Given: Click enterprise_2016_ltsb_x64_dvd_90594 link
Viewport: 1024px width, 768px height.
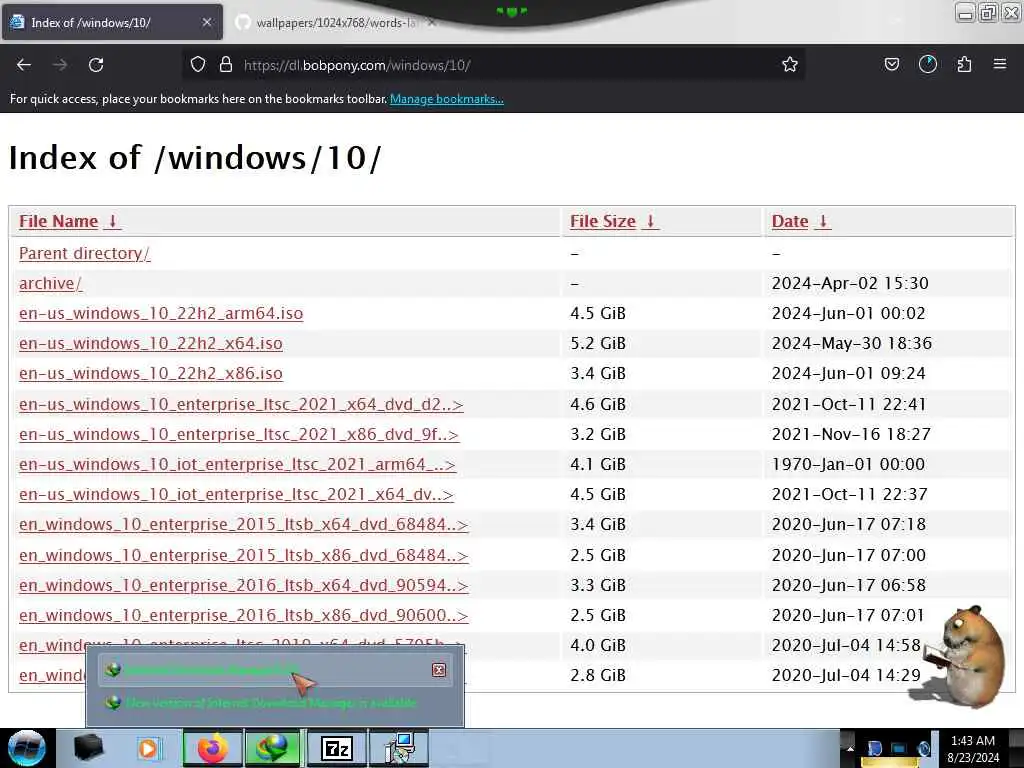Looking at the screenshot, I should 244,585.
